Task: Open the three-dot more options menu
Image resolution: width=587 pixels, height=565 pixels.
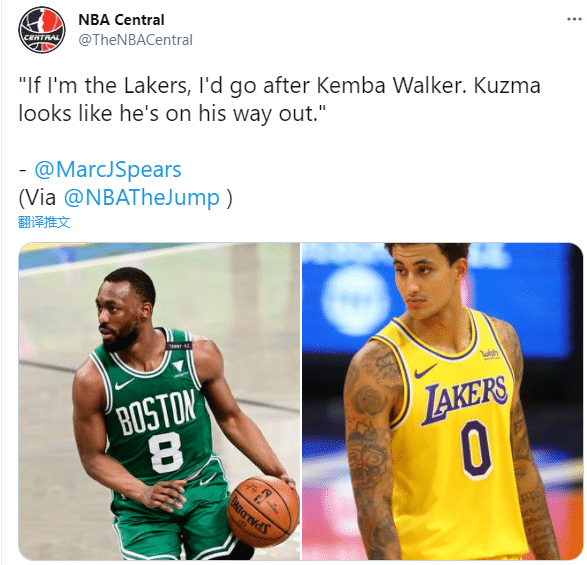Action: [574, 19]
